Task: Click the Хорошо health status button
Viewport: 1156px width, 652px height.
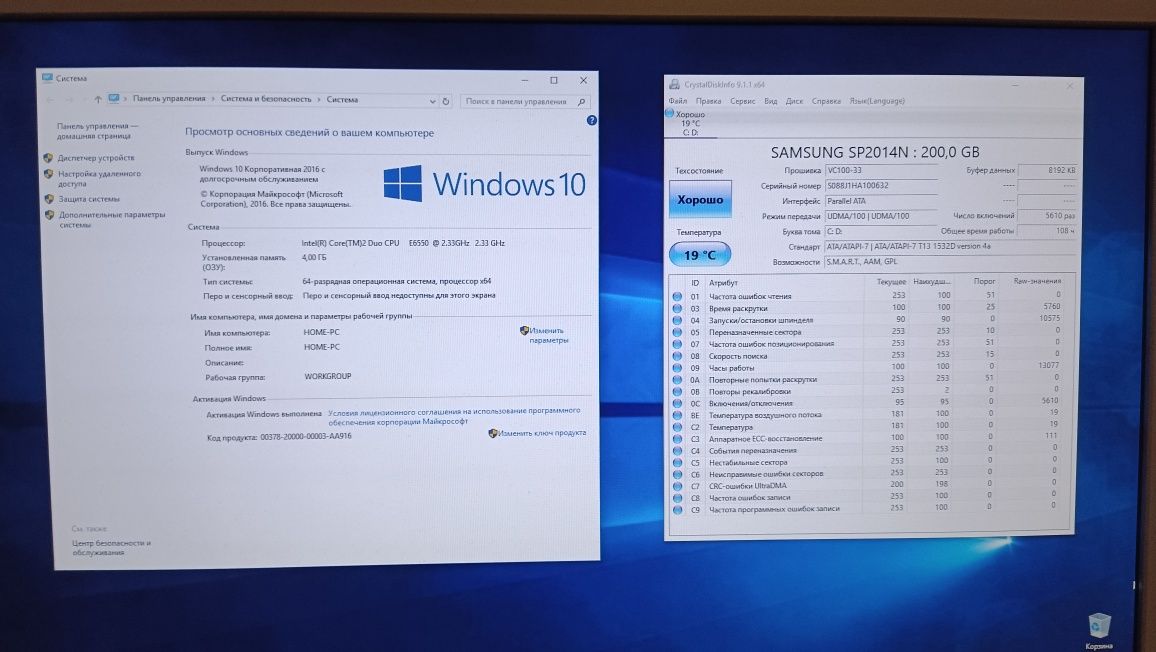Action: coord(700,199)
